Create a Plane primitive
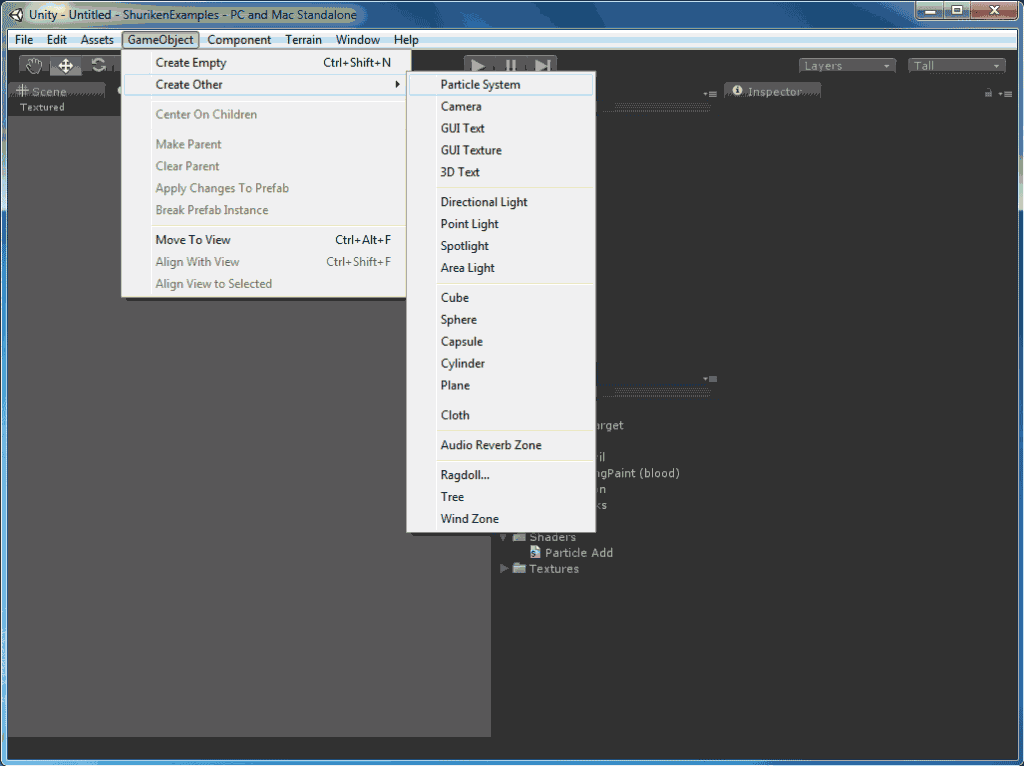This screenshot has width=1024, height=766. tap(501, 385)
